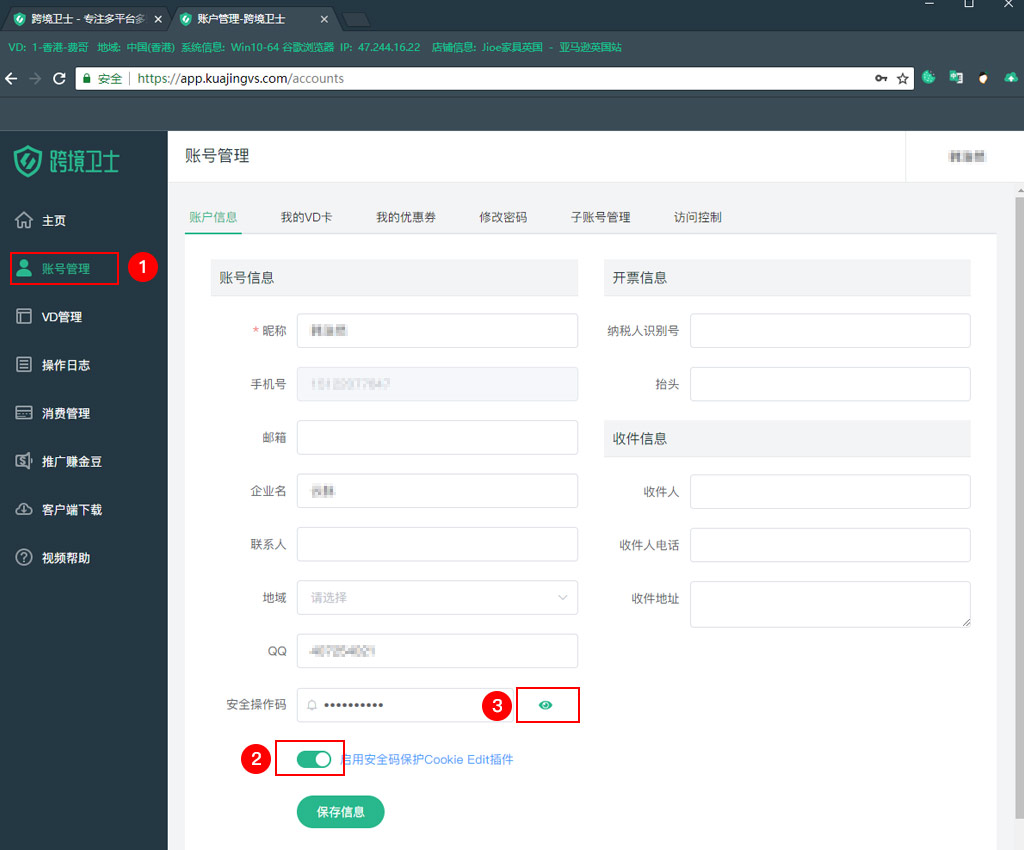Close the 账户管理-跨境卫士 browser tab
The height and width of the screenshot is (850, 1024).
click(x=324, y=20)
